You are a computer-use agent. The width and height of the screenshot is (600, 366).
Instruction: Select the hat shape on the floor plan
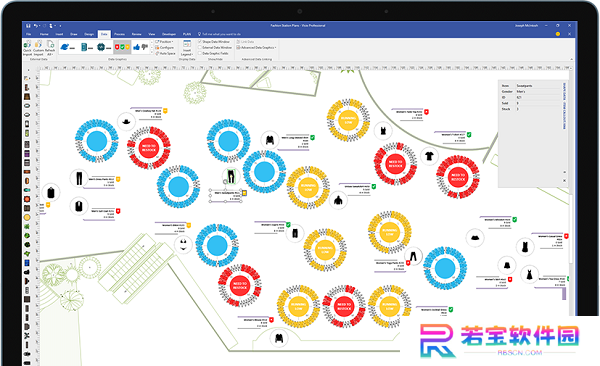click(x=126, y=122)
